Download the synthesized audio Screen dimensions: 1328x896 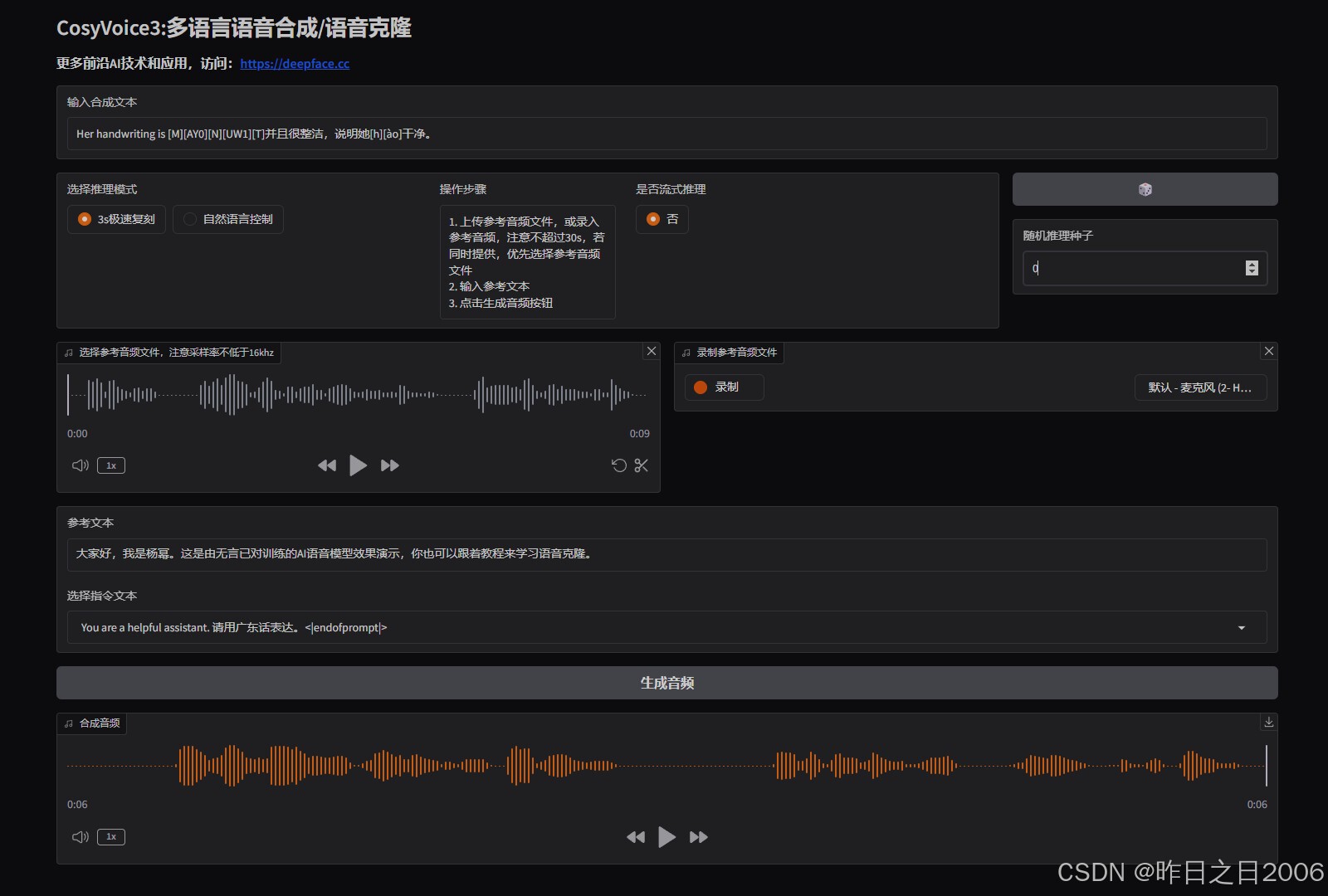point(1269,723)
